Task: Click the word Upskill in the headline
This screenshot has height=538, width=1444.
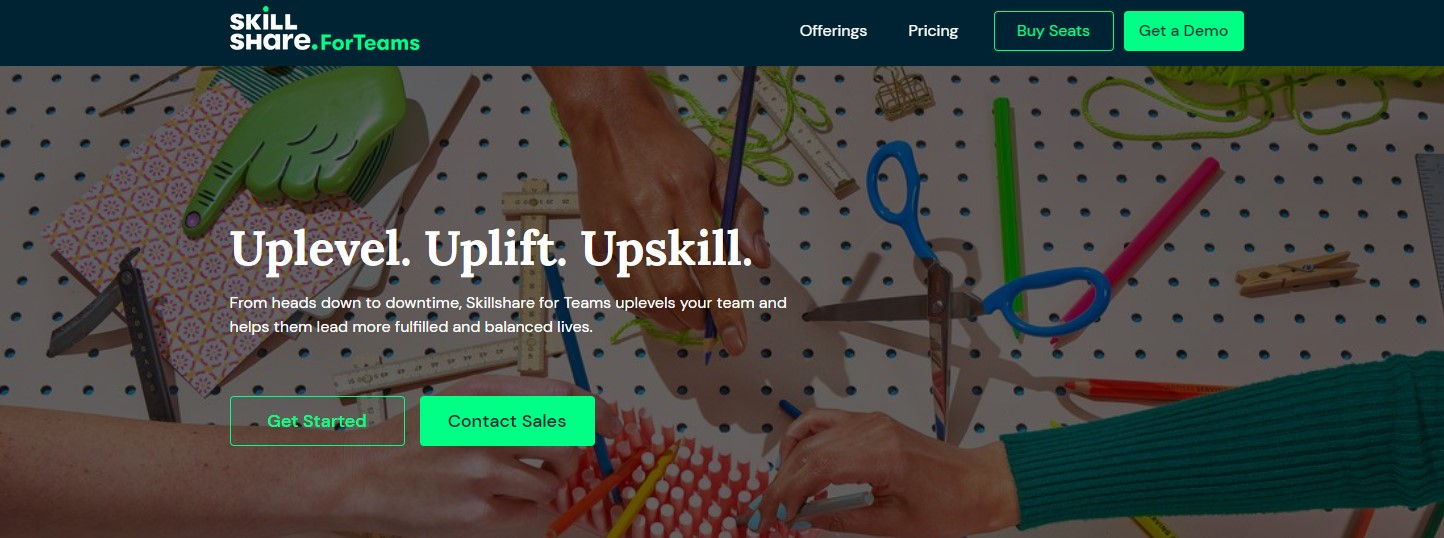Action: click(667, 249)
